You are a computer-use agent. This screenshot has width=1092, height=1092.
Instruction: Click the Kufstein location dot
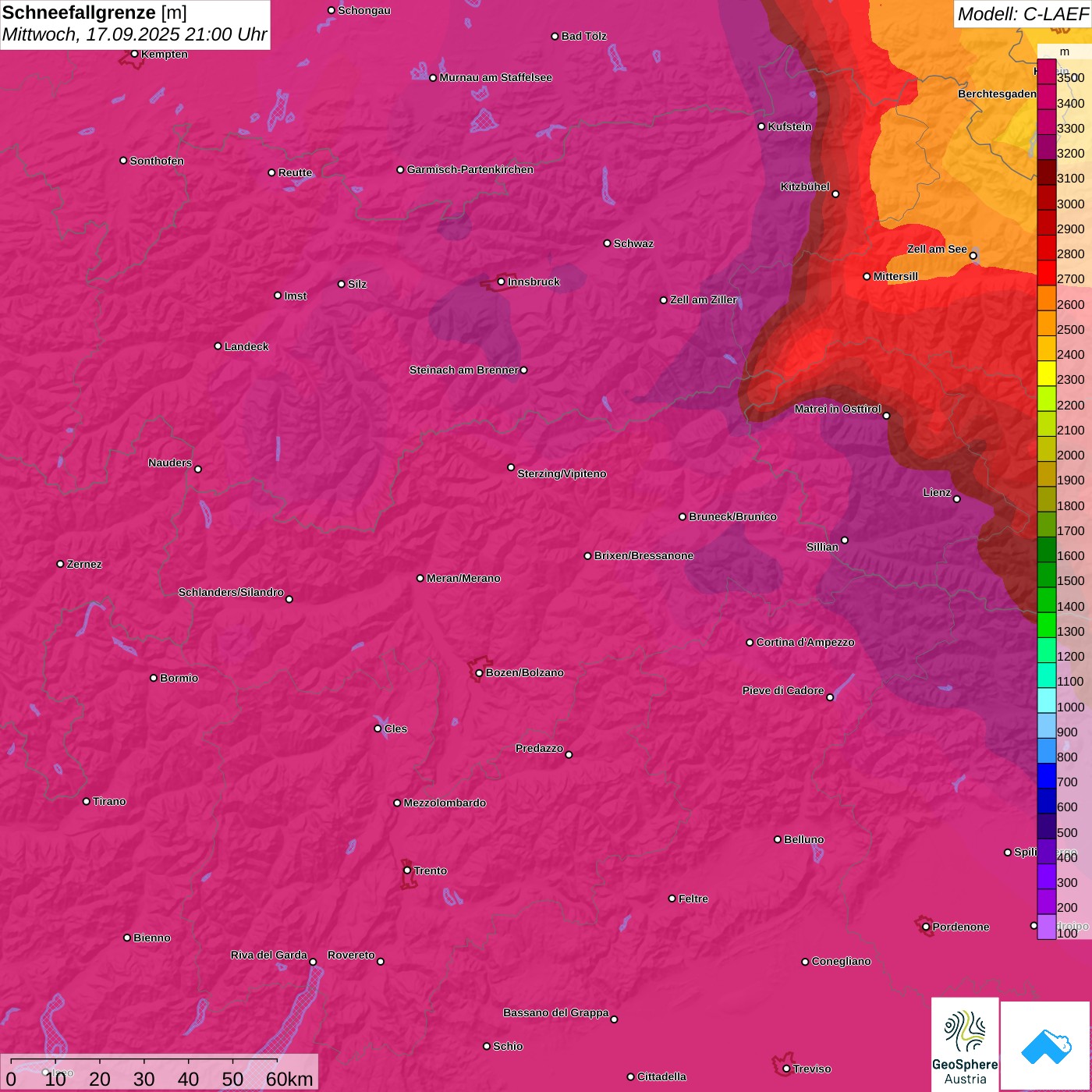tap(761, 126)
